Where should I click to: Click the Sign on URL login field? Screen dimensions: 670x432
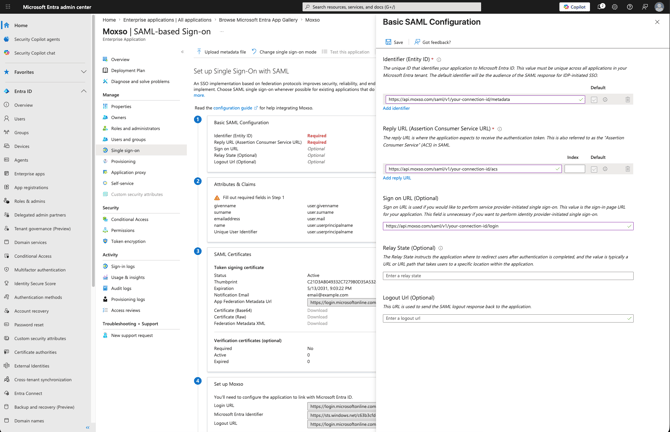tap(508, 226)
